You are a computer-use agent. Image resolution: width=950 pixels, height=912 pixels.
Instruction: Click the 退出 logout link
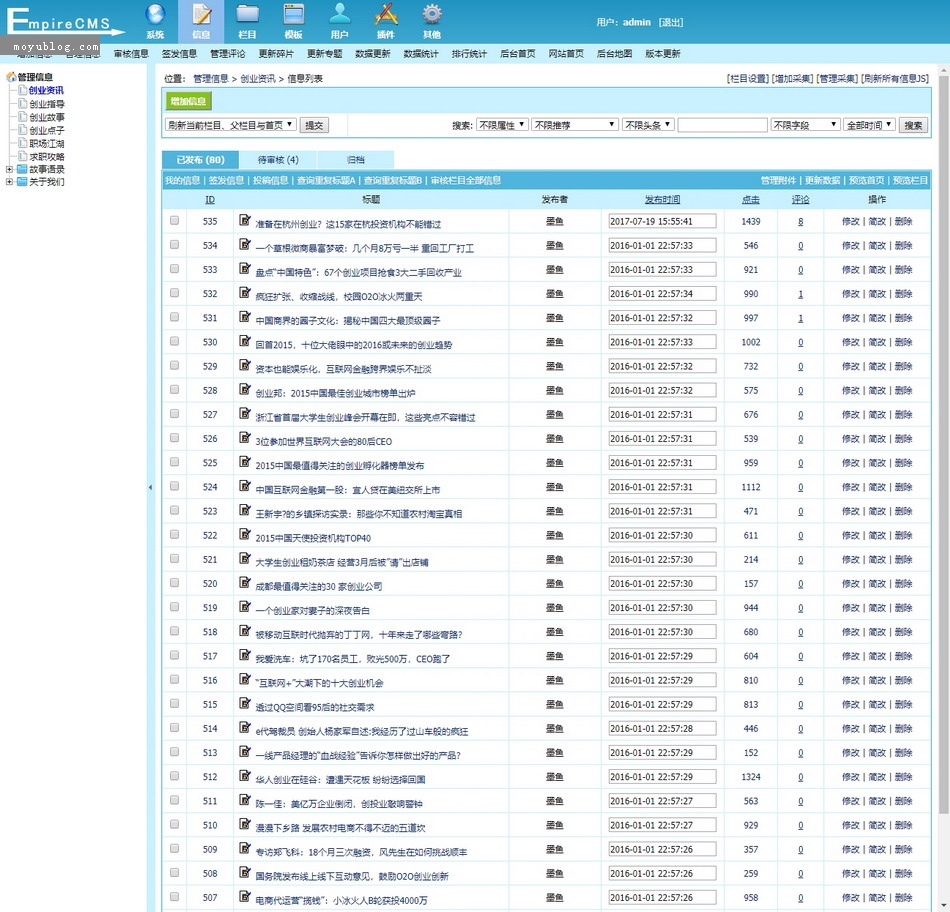point(671,22)
